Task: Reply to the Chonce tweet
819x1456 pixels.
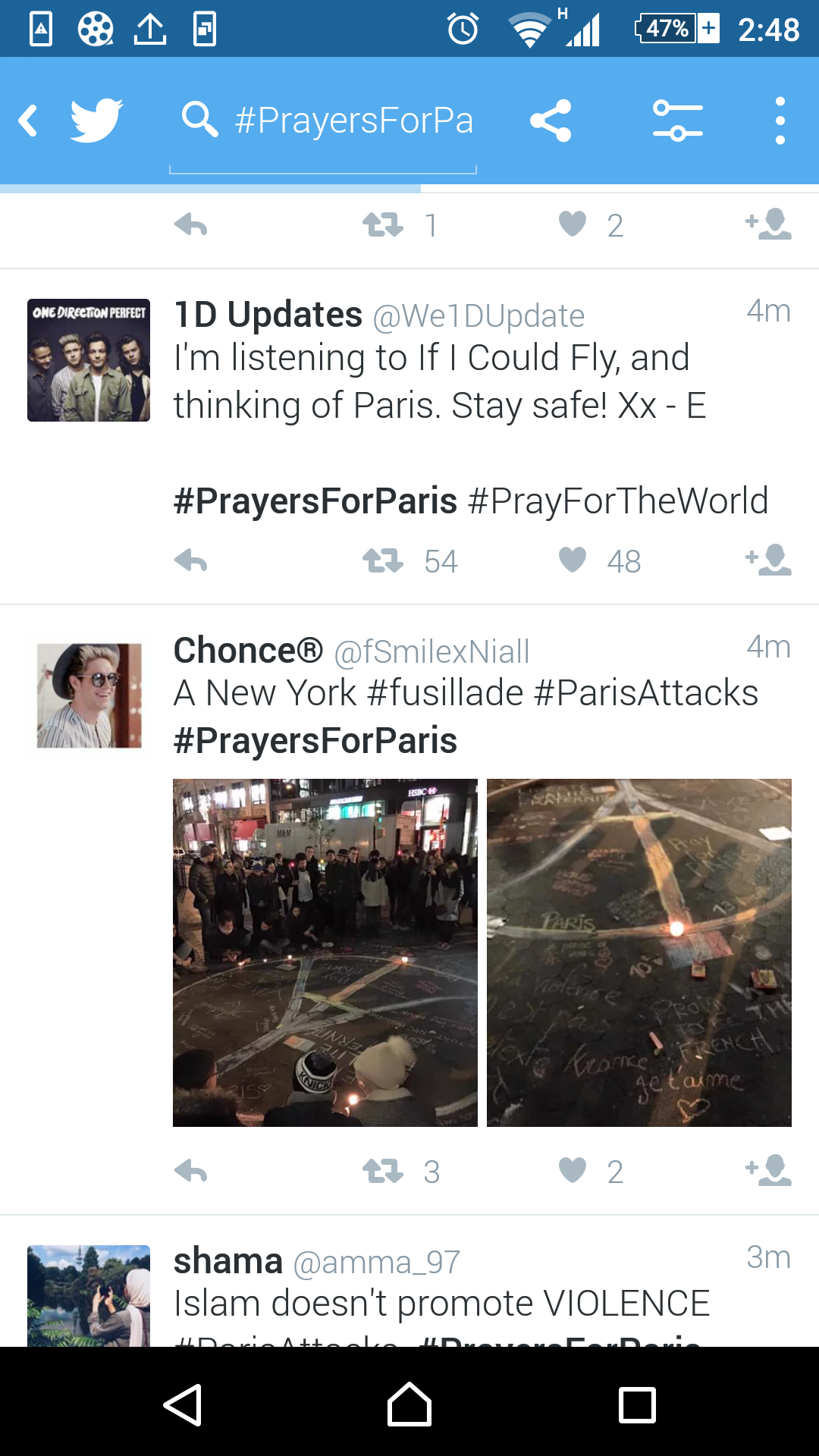Action: (190, 1172)
